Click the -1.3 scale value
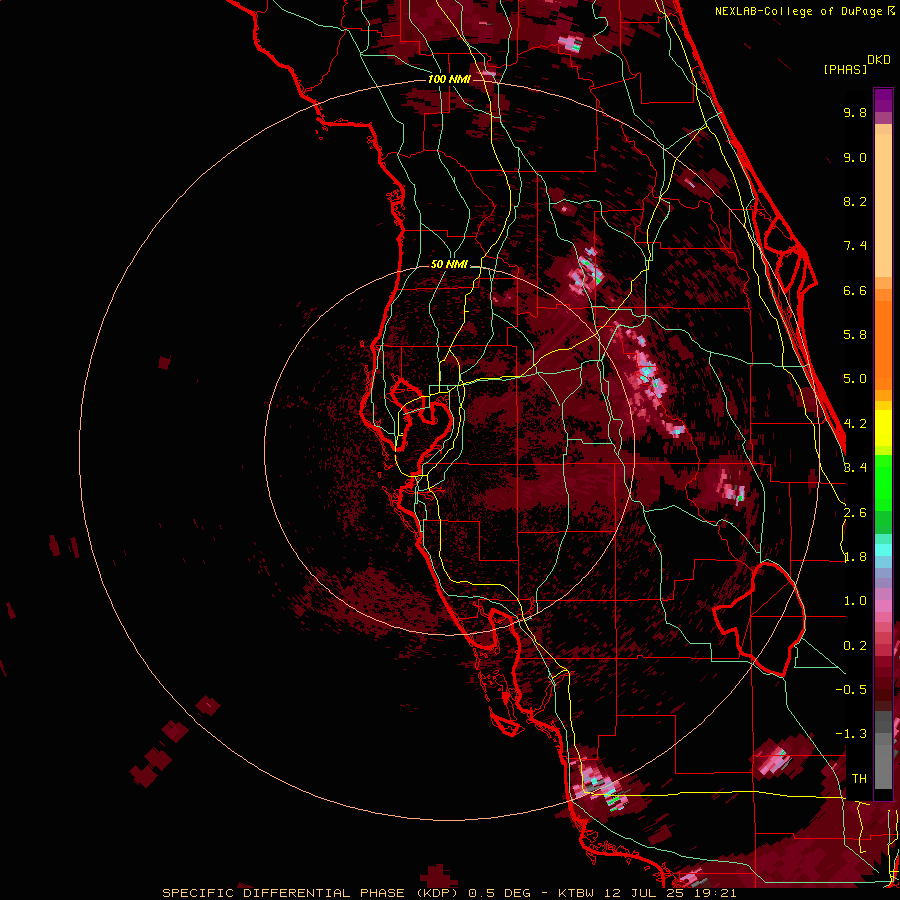The height and width of the screenshot is (900, 900). [x=851, y=734]
